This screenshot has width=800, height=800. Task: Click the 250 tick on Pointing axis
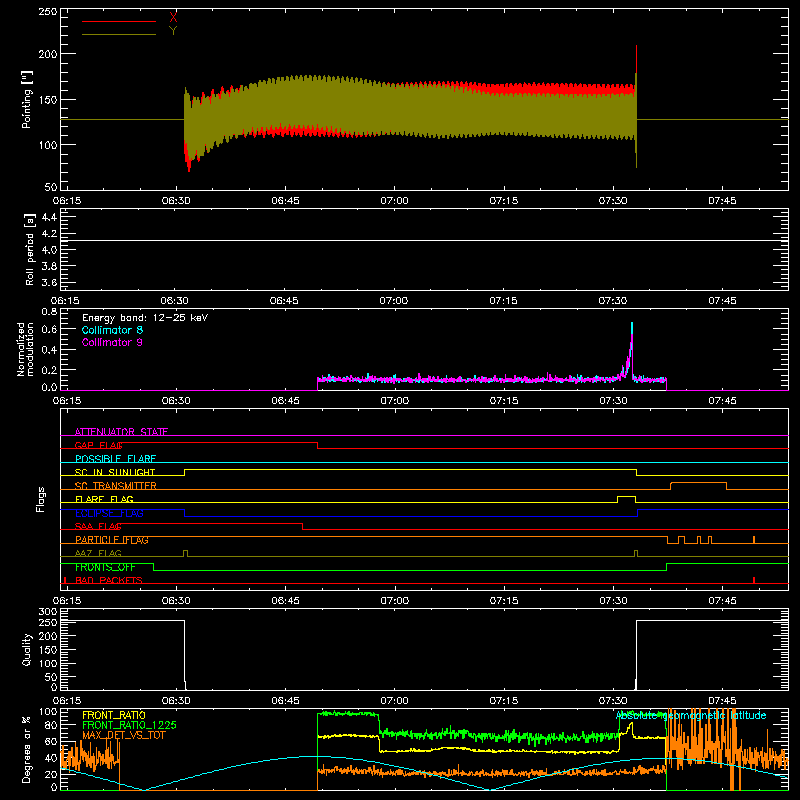point(48,12)
